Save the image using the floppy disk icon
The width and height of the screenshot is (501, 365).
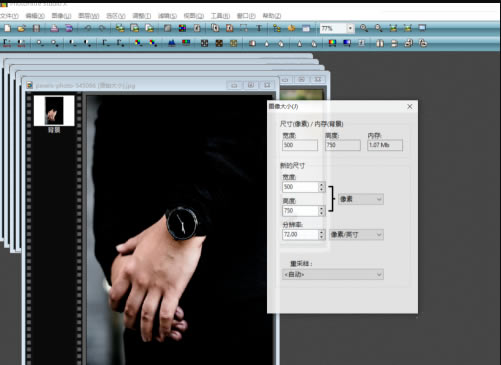[36, 28]
